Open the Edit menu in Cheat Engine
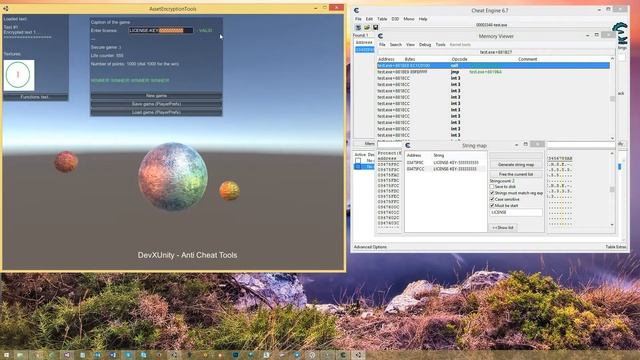Image resolution: width=640 pixels, height=360 pixels. pos(369,19)
